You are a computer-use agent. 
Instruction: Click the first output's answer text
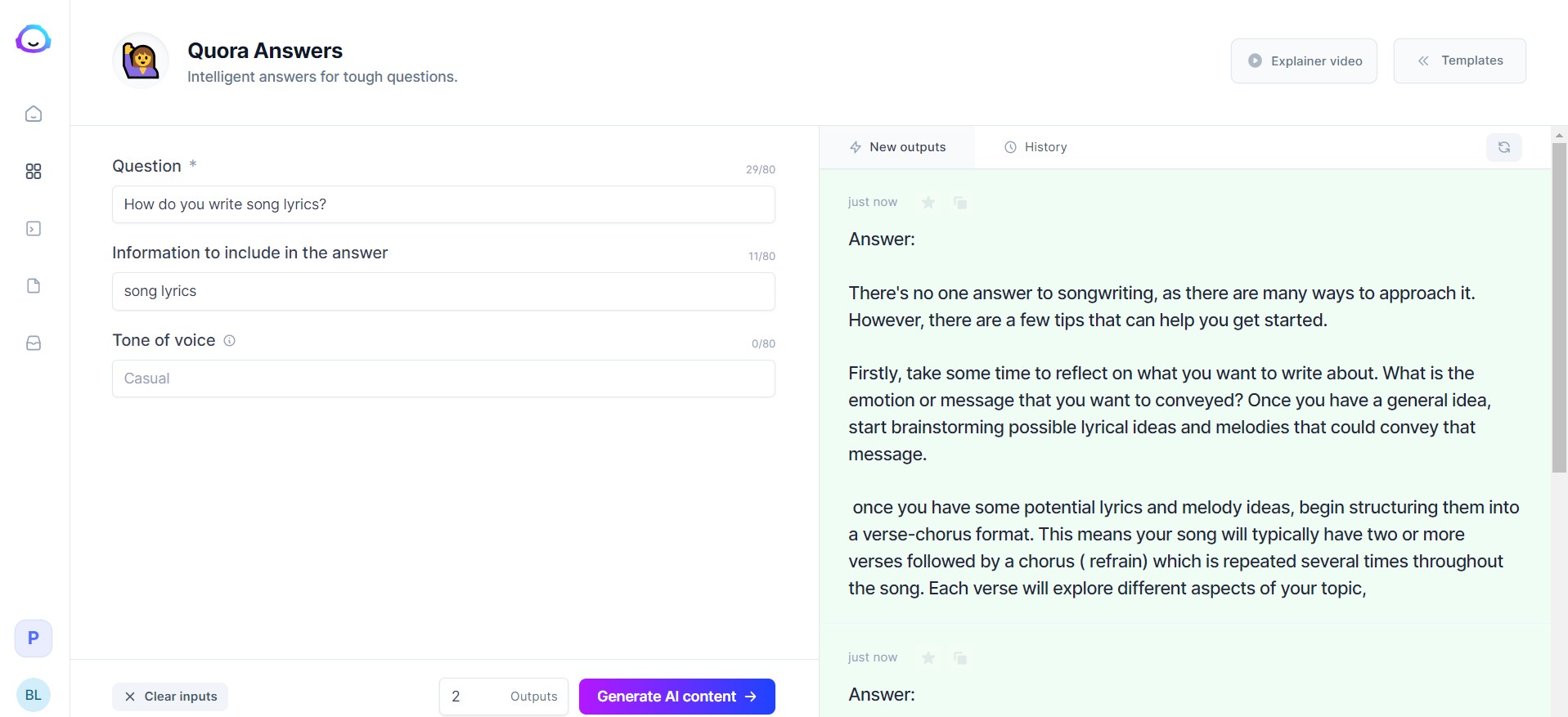pos(1184,414)
